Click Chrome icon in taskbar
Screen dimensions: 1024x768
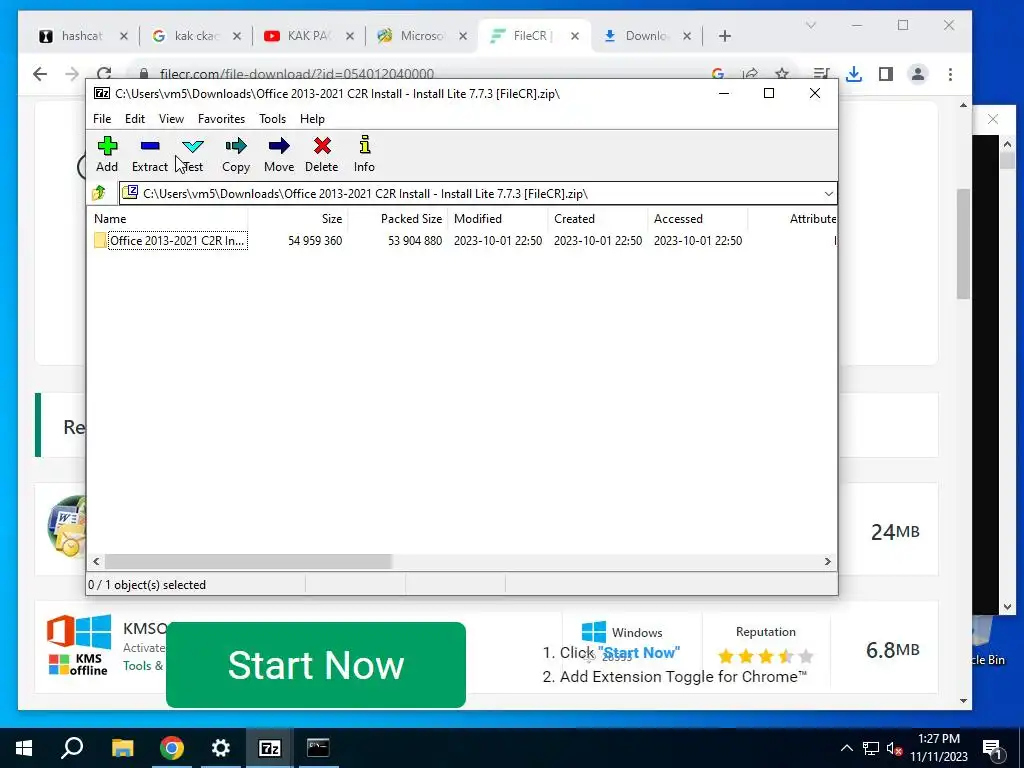(x=172, y=748)
